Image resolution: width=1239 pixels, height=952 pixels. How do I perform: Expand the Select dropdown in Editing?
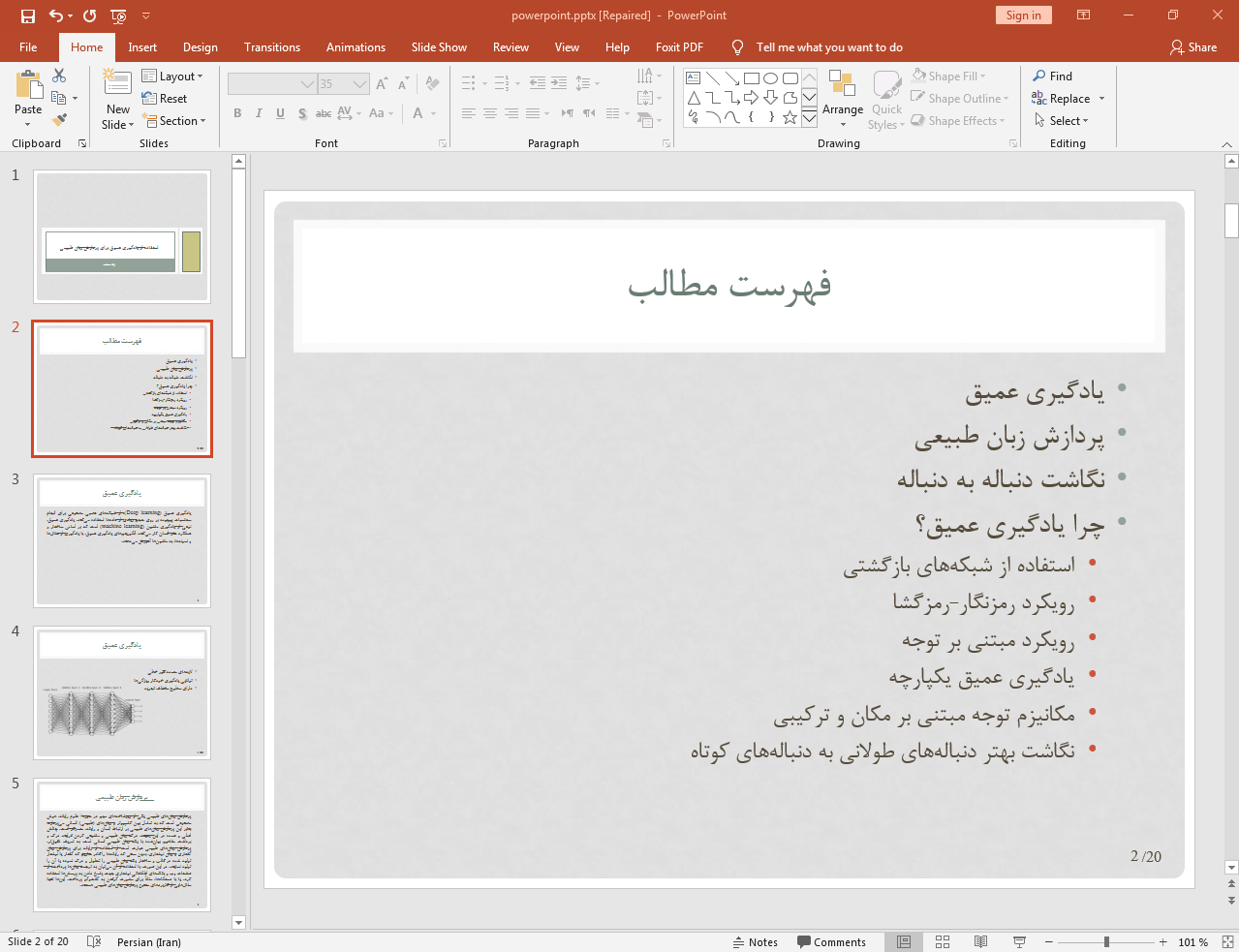(x=1062, y=121)
